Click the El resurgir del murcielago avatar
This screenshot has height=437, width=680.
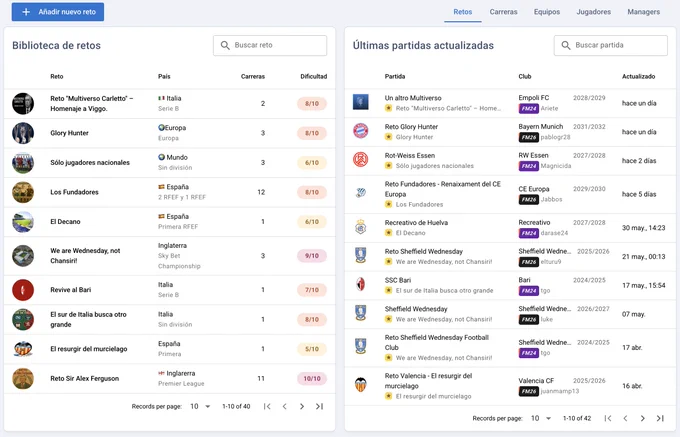[23, 349]
